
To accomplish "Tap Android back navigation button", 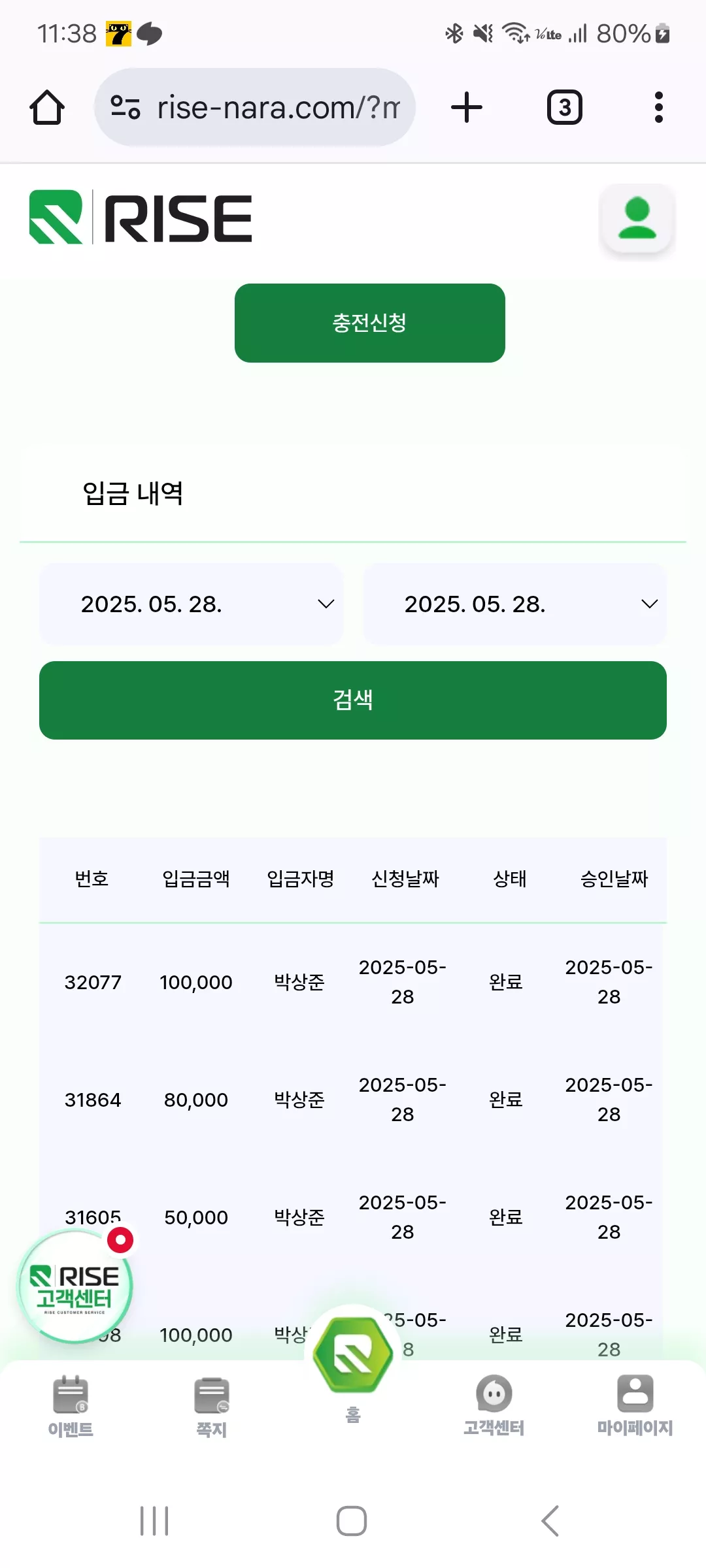I will coord(550,1521).
